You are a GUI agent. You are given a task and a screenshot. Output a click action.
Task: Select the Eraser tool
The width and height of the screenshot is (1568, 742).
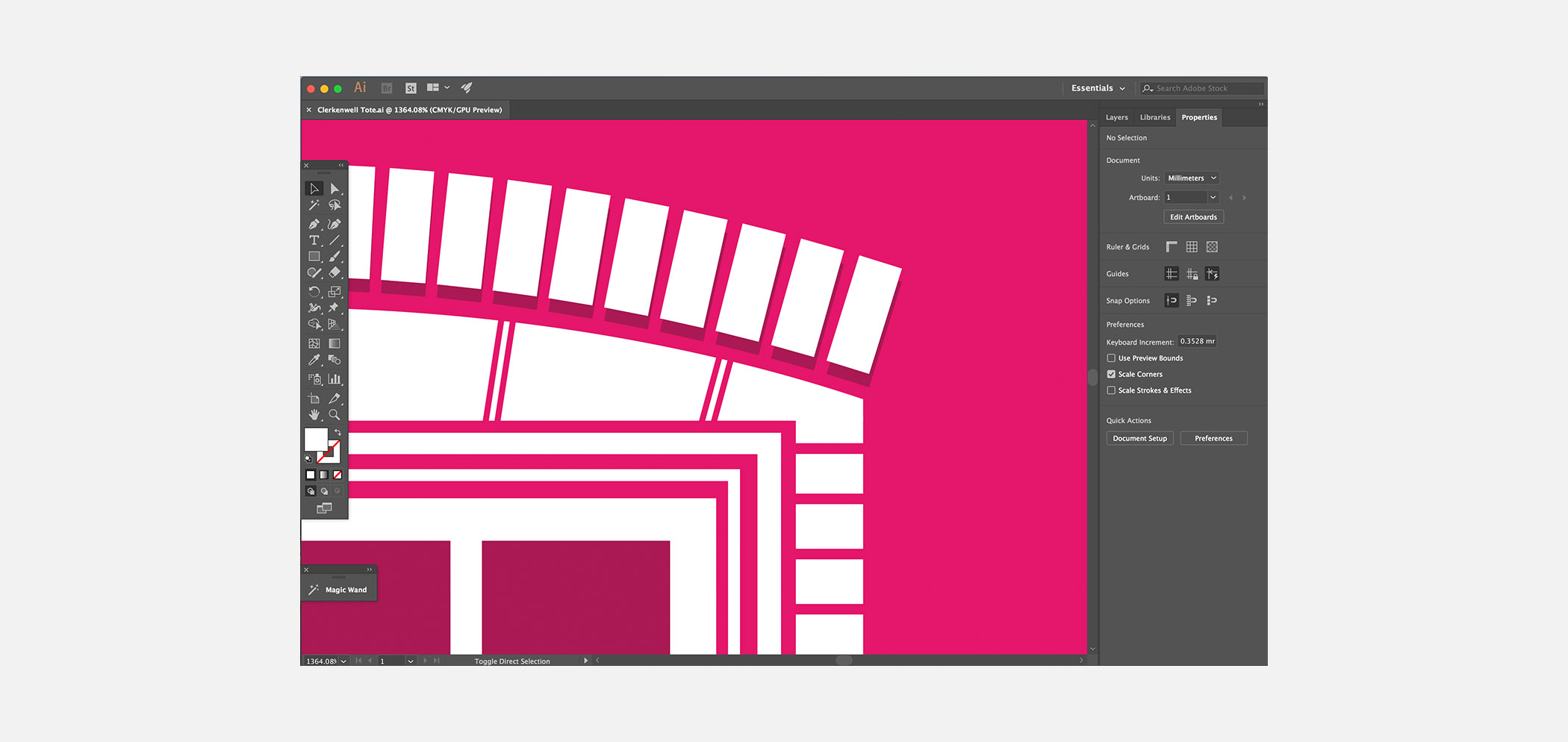point(335,273)
